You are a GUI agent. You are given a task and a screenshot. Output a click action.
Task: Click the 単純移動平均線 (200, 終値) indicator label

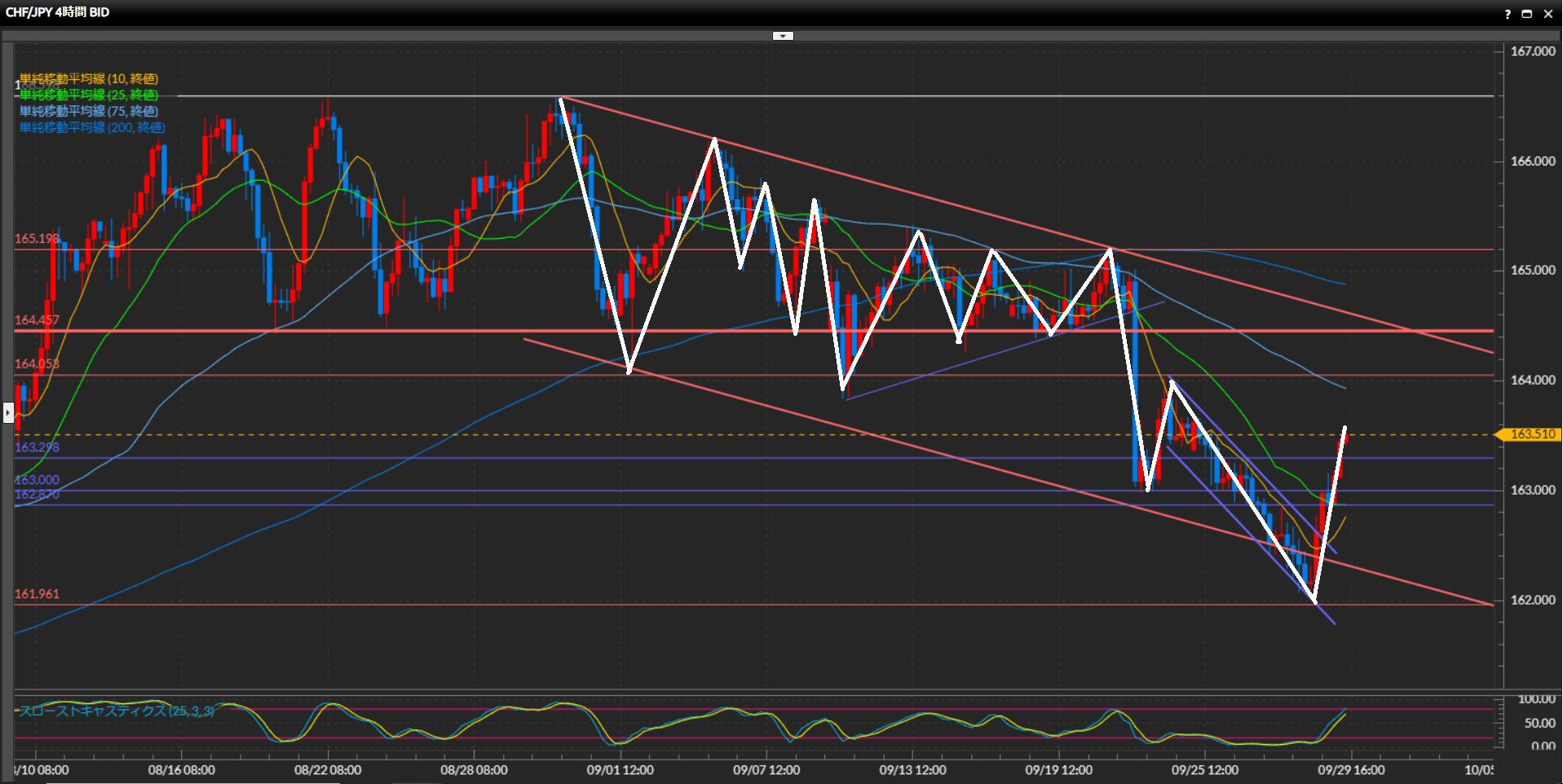coord(92,128)
